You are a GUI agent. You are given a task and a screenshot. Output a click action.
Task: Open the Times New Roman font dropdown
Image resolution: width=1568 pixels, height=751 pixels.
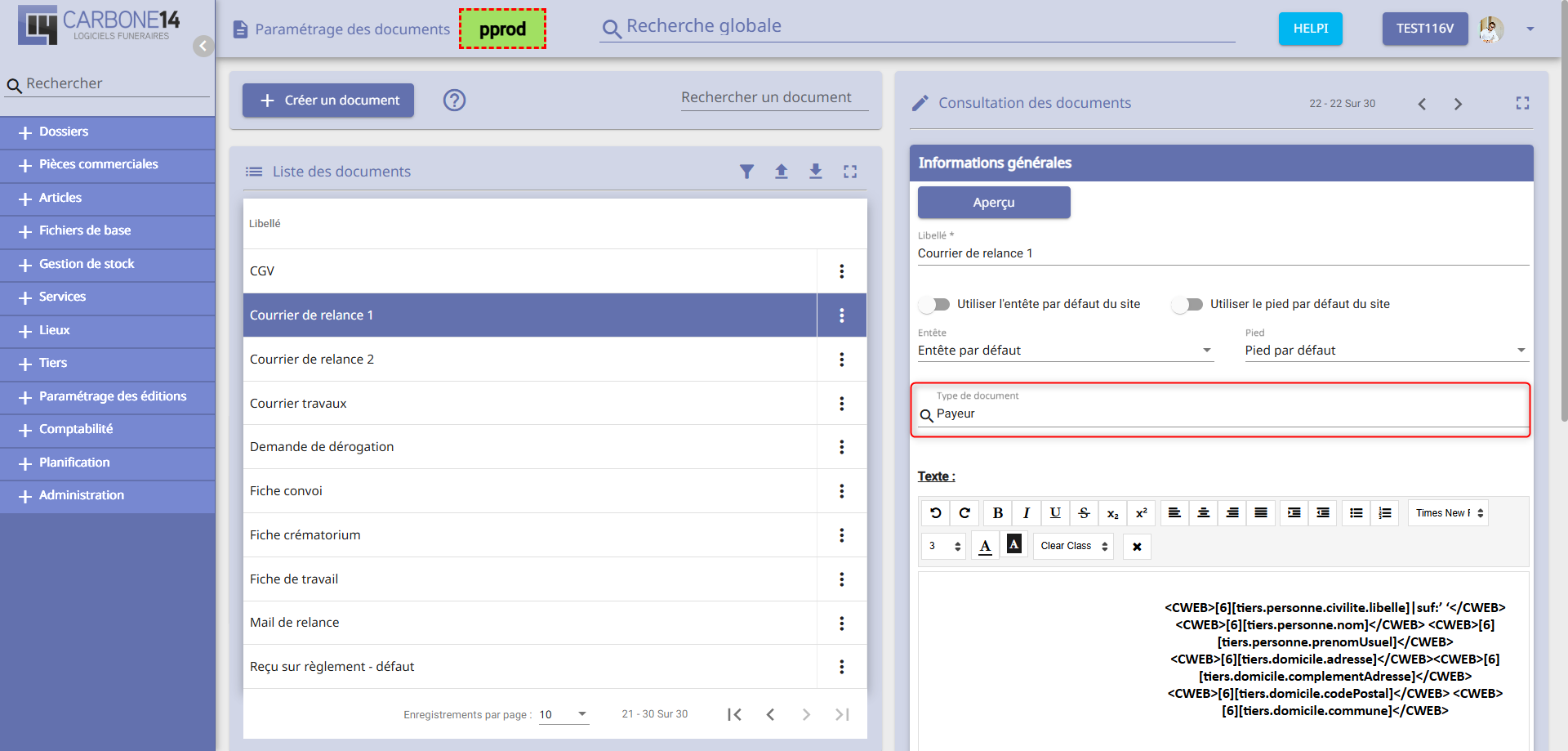click(x=1448, y=513)
